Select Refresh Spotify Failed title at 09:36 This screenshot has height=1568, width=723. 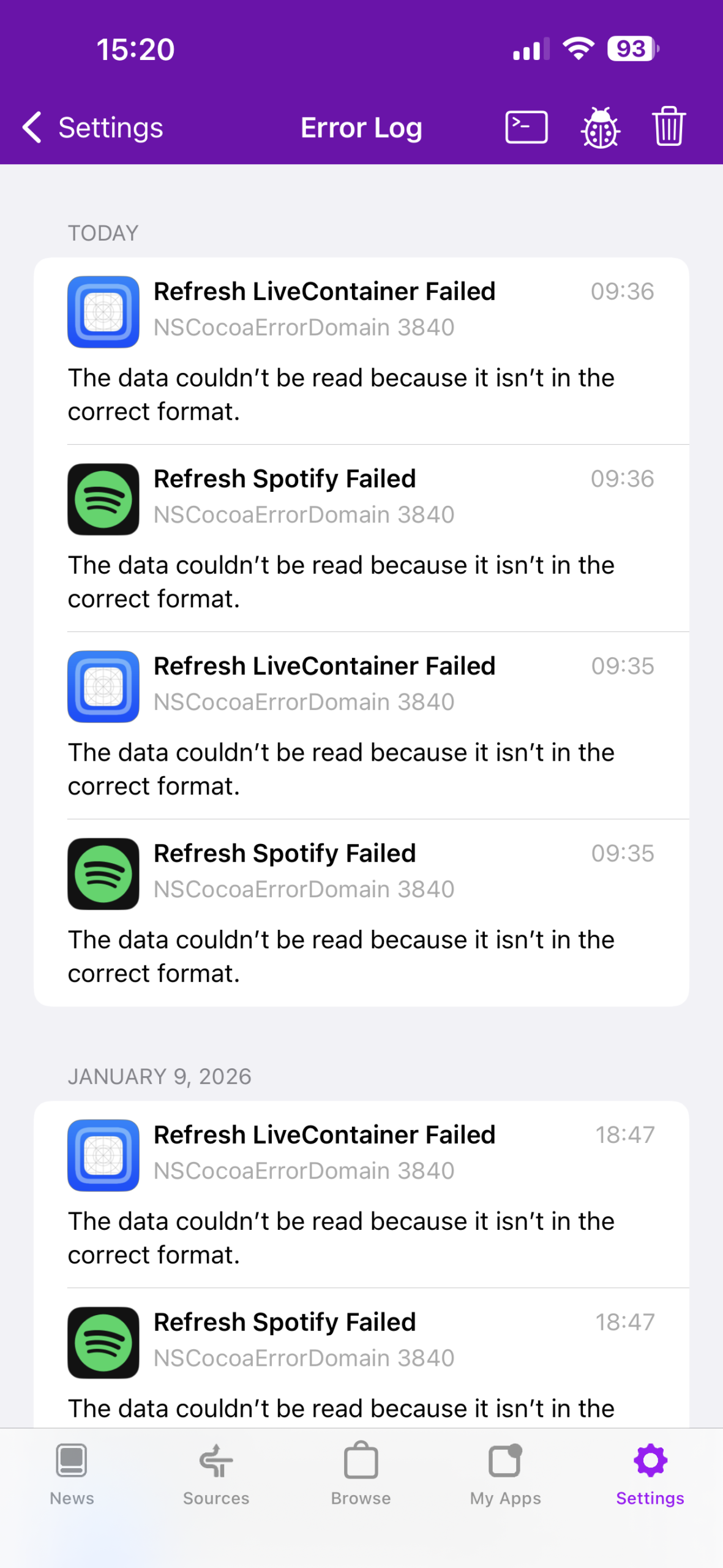(285, 479)
